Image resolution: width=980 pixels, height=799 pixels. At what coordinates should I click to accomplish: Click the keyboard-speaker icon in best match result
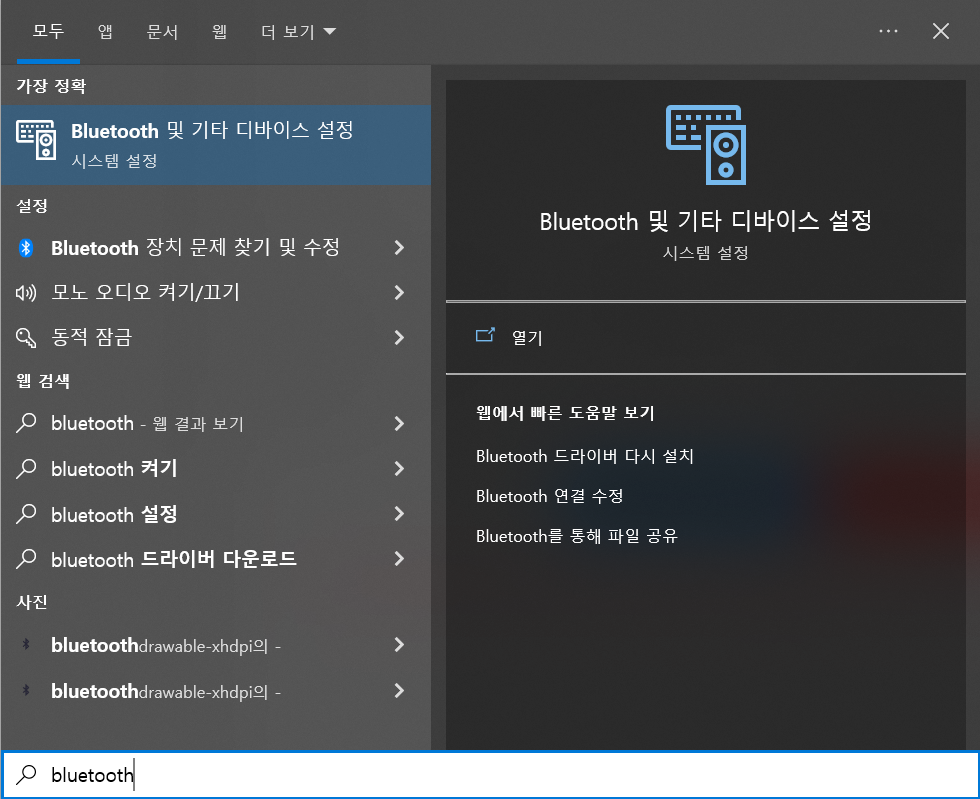(36, 140)
